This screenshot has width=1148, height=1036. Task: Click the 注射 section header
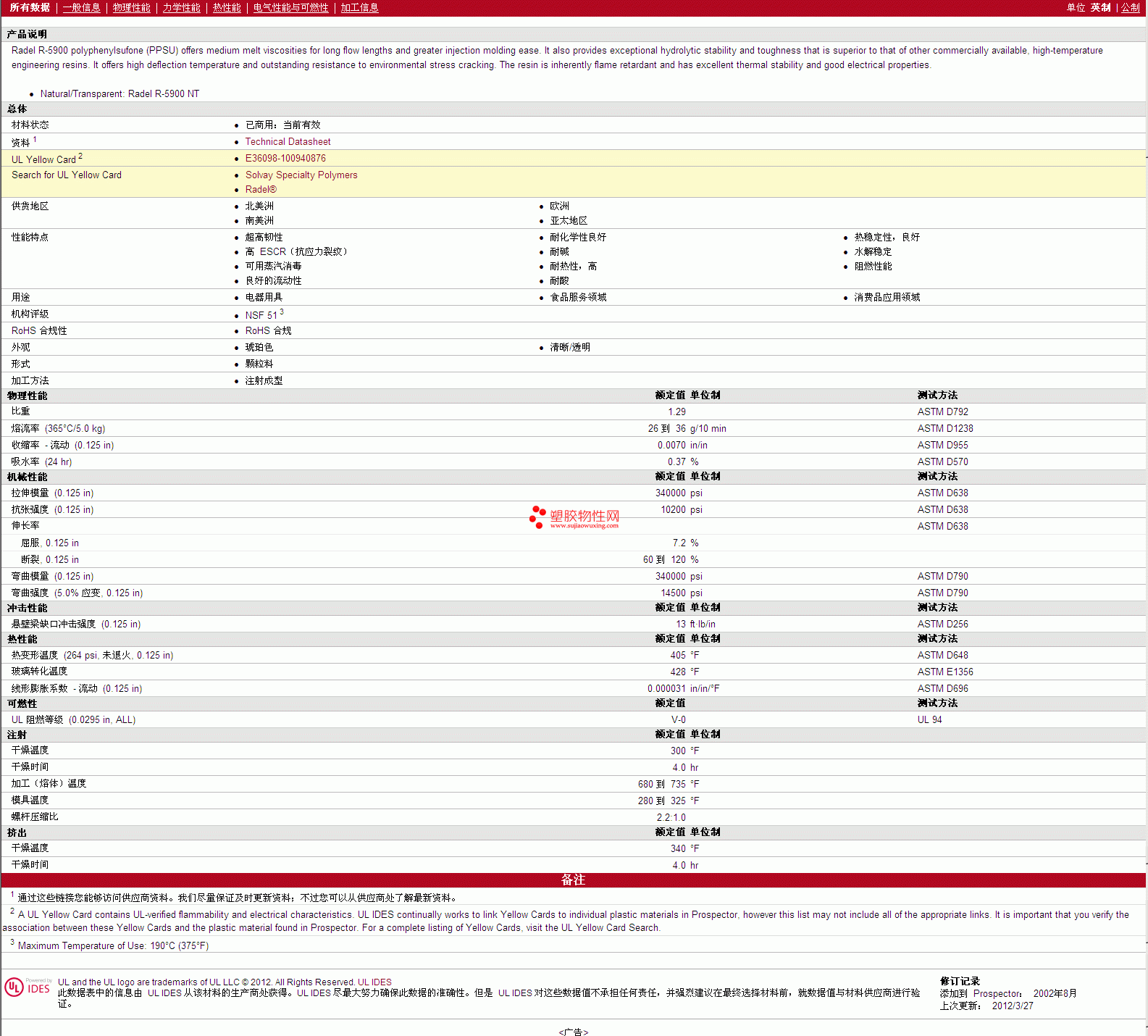pyautogui.click(x=17, y=735)
